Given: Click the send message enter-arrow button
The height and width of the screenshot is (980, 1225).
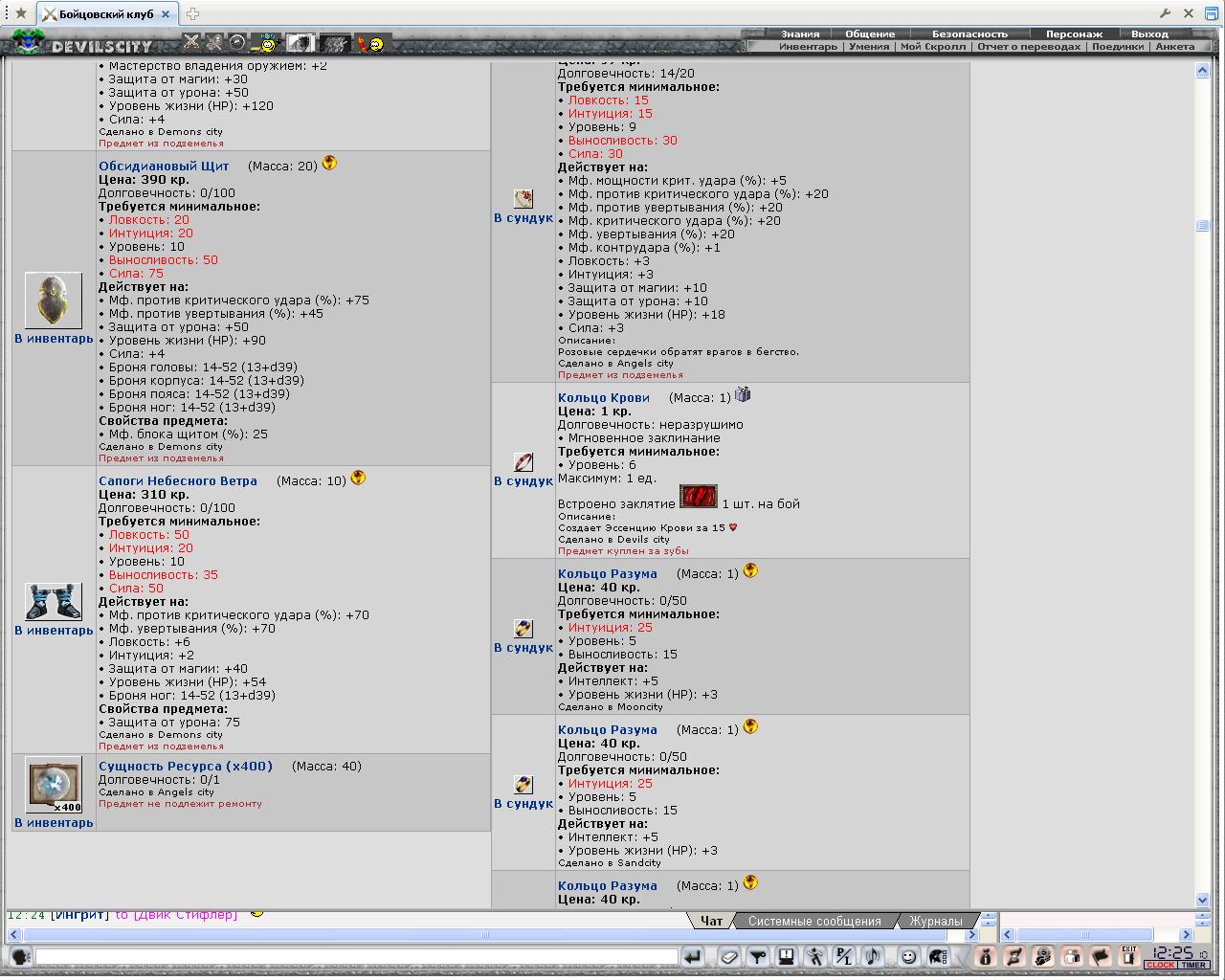Looking at the screenshot, I should pos(693,955).
